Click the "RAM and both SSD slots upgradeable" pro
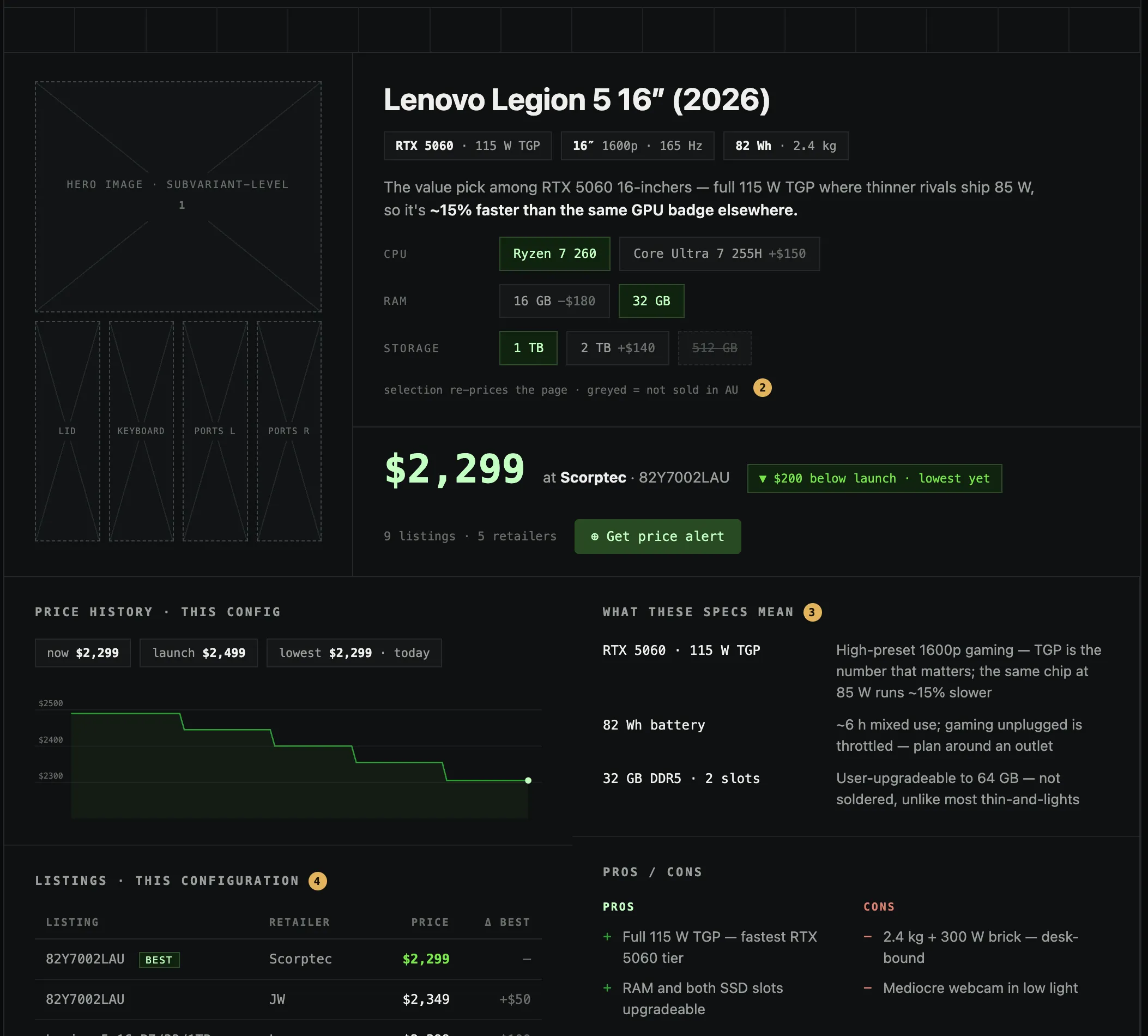This screenshot has width=1148, height=1036. click(702, 998)
